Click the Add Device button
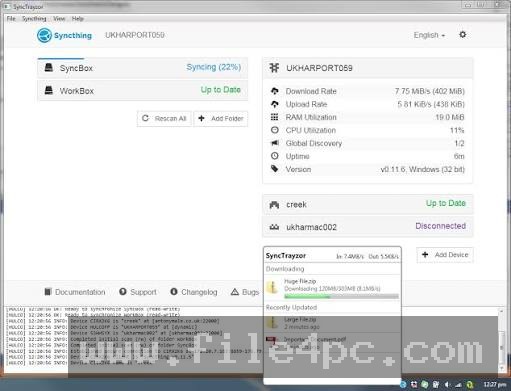Image resolution: width=511 pixels, height=391 pixels. click(445, 255)
